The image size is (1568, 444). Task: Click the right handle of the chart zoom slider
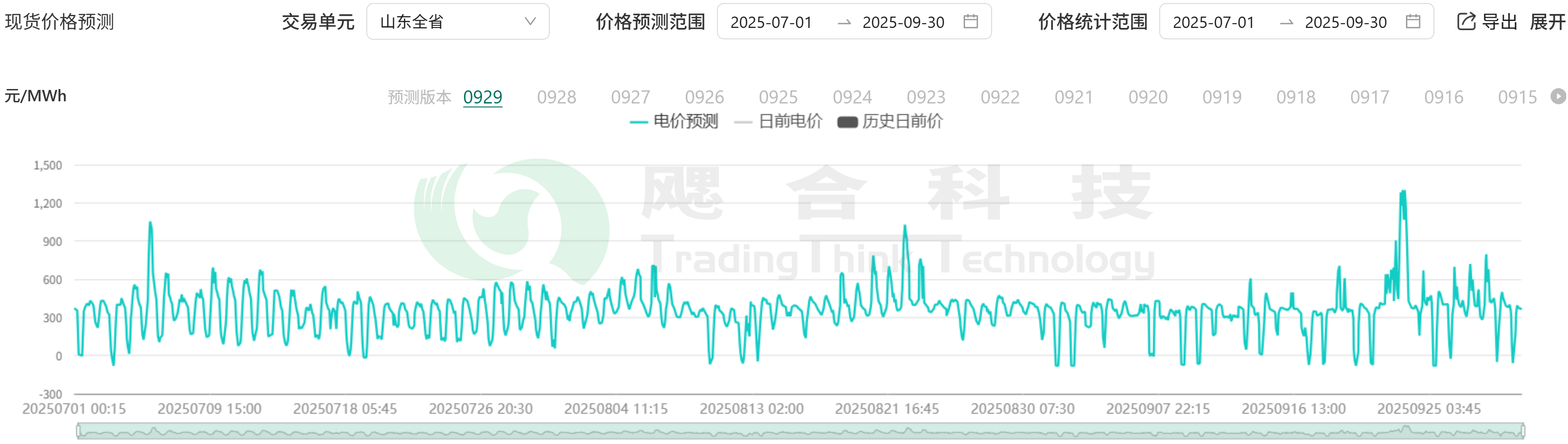(1522, 432)
